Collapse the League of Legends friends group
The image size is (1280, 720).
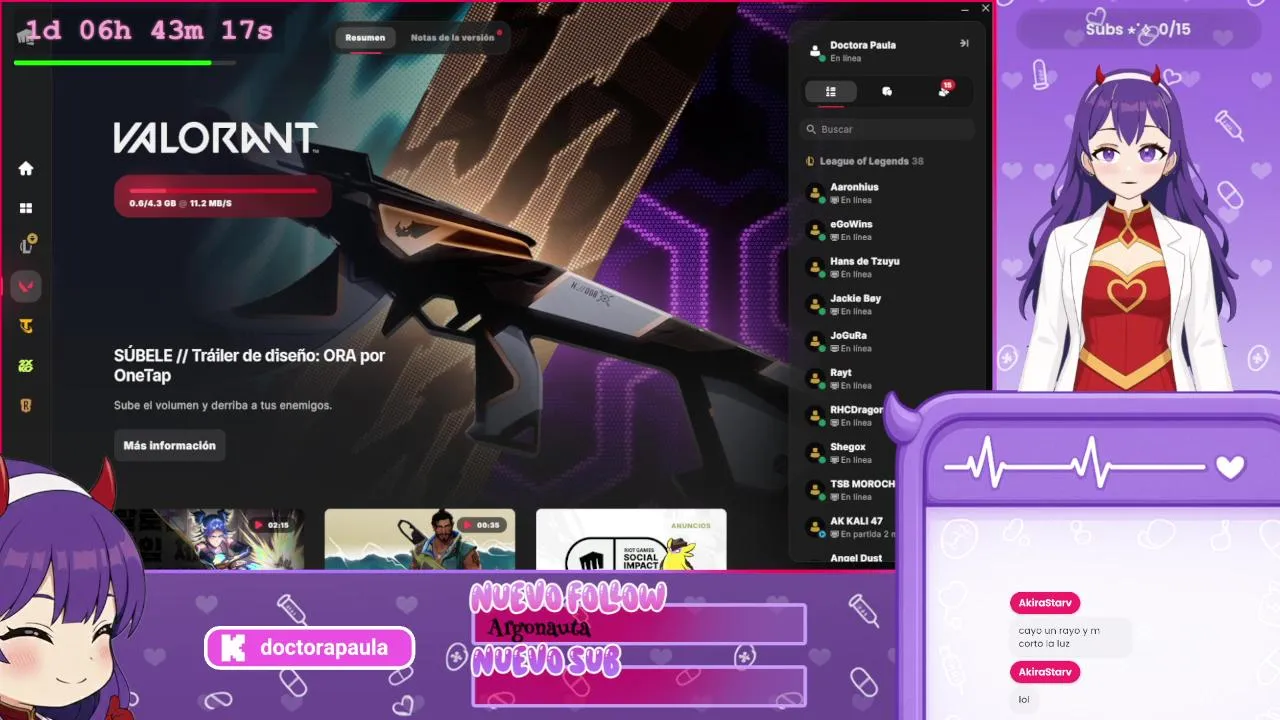(864, 161)
